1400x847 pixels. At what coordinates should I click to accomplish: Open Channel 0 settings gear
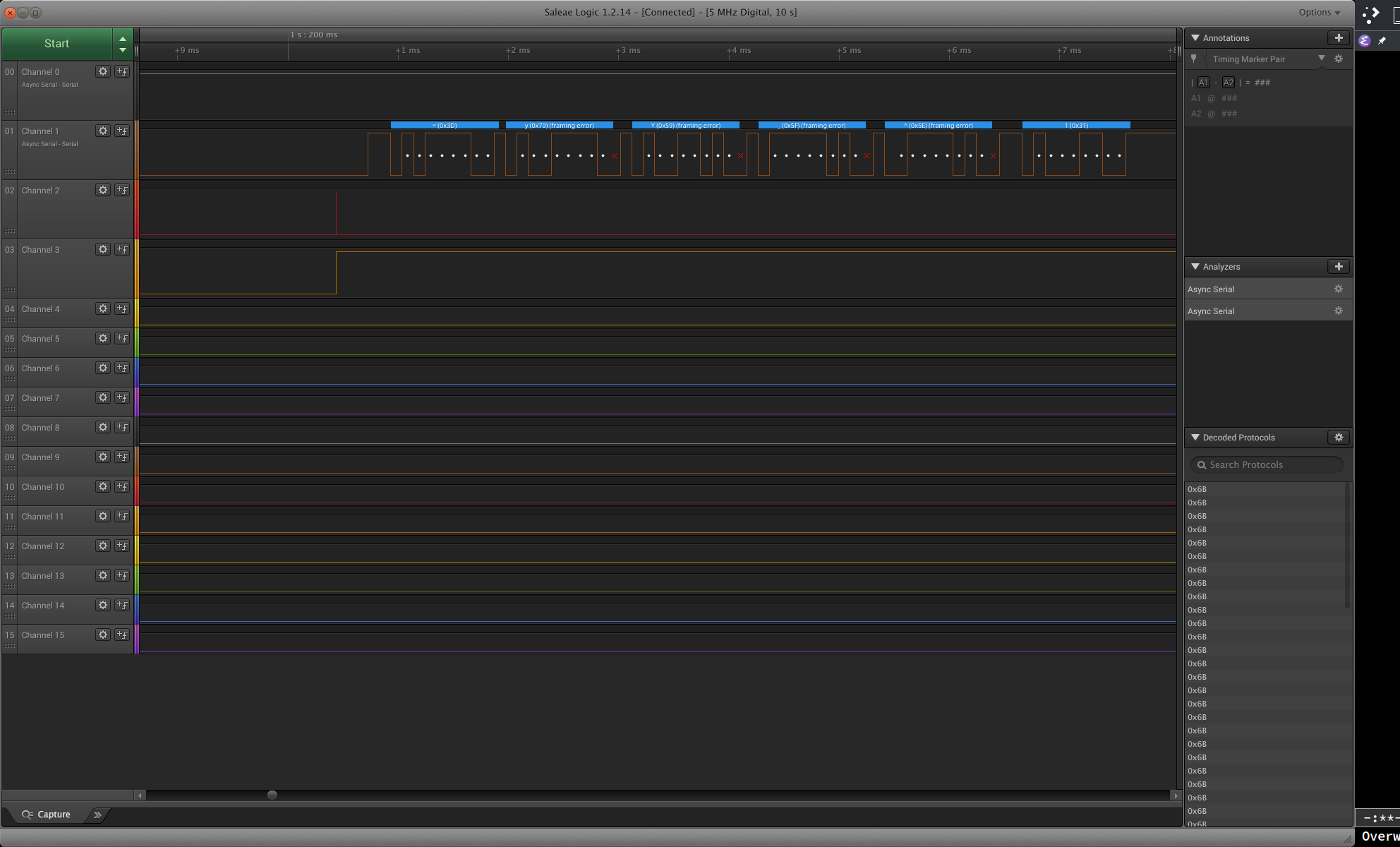(x=103, y=71)
